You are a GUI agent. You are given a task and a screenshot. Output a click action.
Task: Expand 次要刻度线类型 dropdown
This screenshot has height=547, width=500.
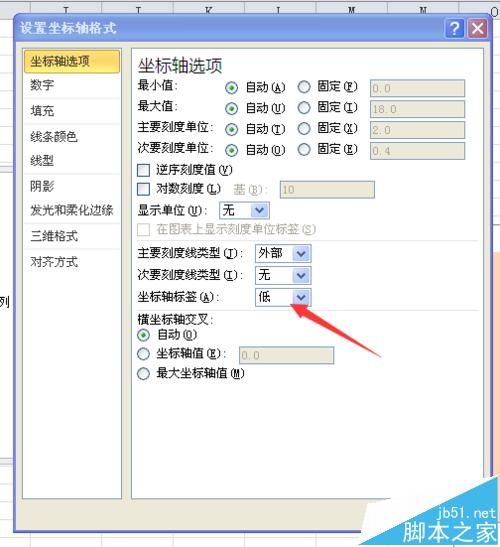(283, 275)
